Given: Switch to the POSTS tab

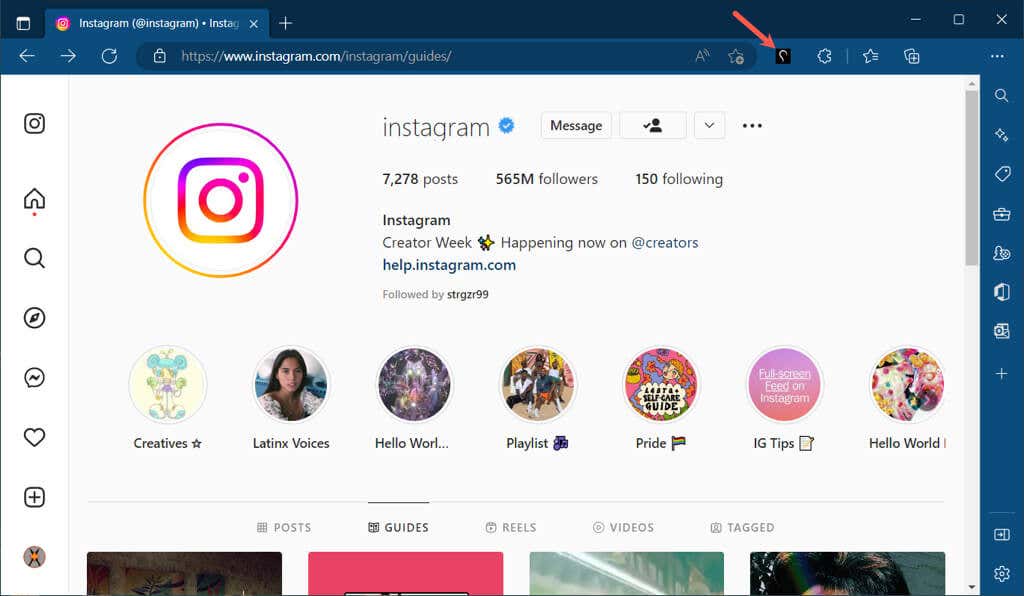Looking at the screenshot, I should (x=284, y=527).
